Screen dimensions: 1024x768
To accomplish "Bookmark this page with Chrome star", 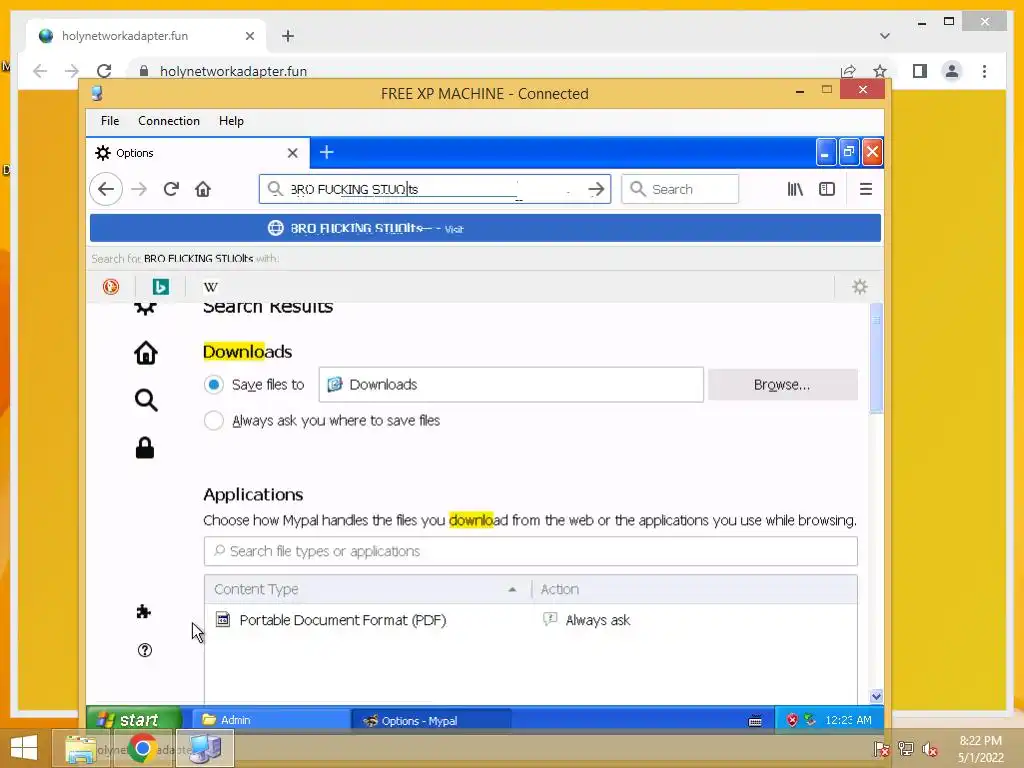I will coord(880,71).
